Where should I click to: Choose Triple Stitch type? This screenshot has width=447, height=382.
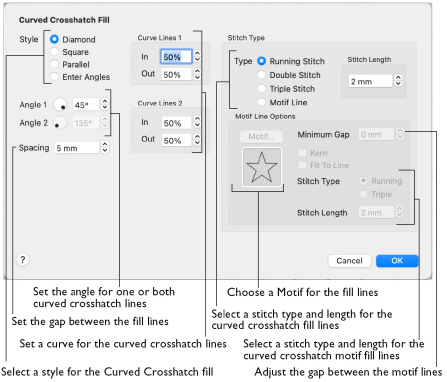262,89
